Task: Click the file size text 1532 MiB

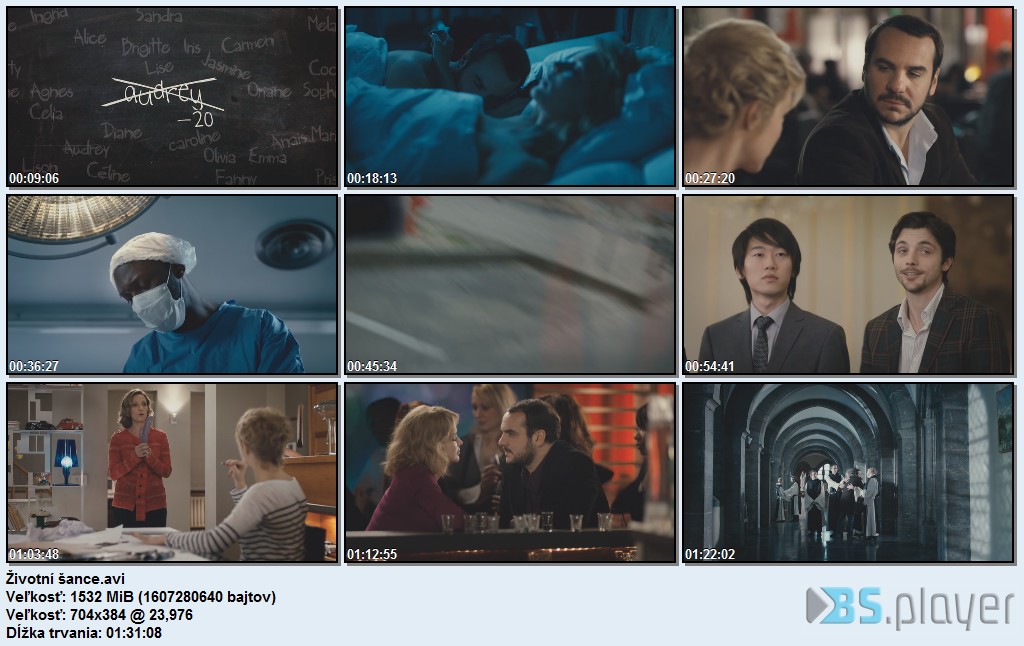Action: coord(101,597)
